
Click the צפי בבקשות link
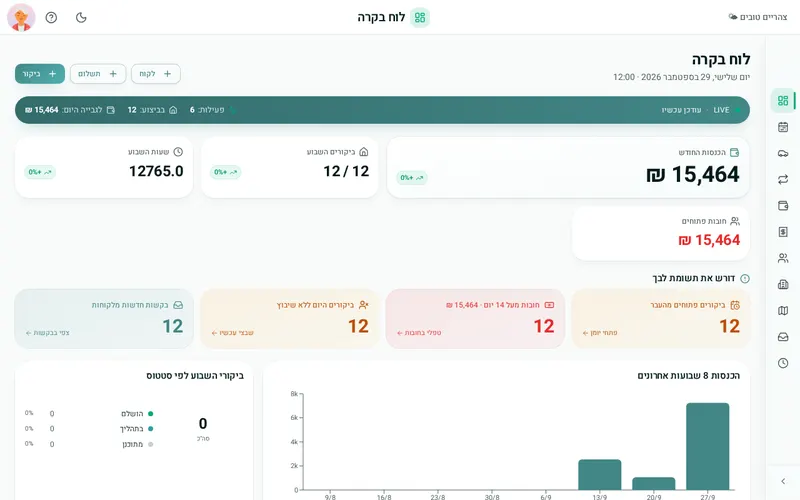pos(47,333)
